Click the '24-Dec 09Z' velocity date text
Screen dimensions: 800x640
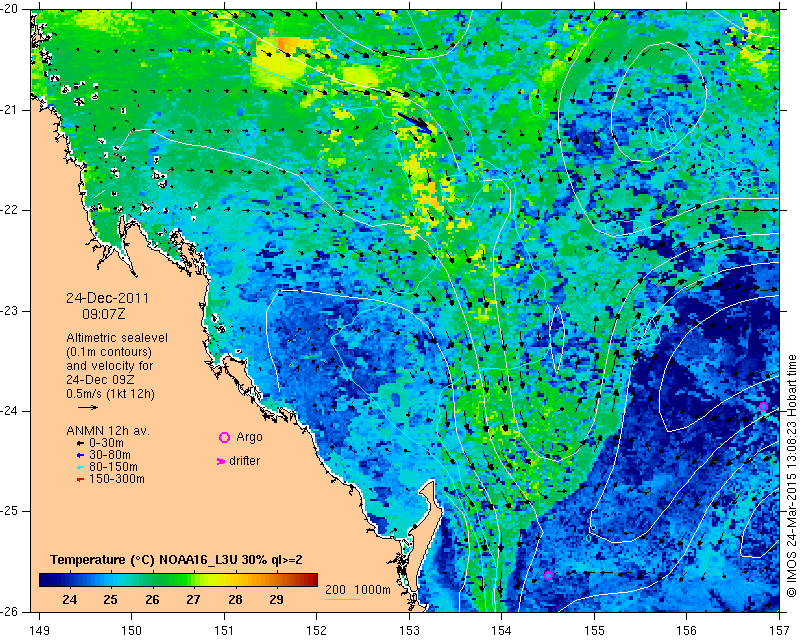tap(100, 380)
